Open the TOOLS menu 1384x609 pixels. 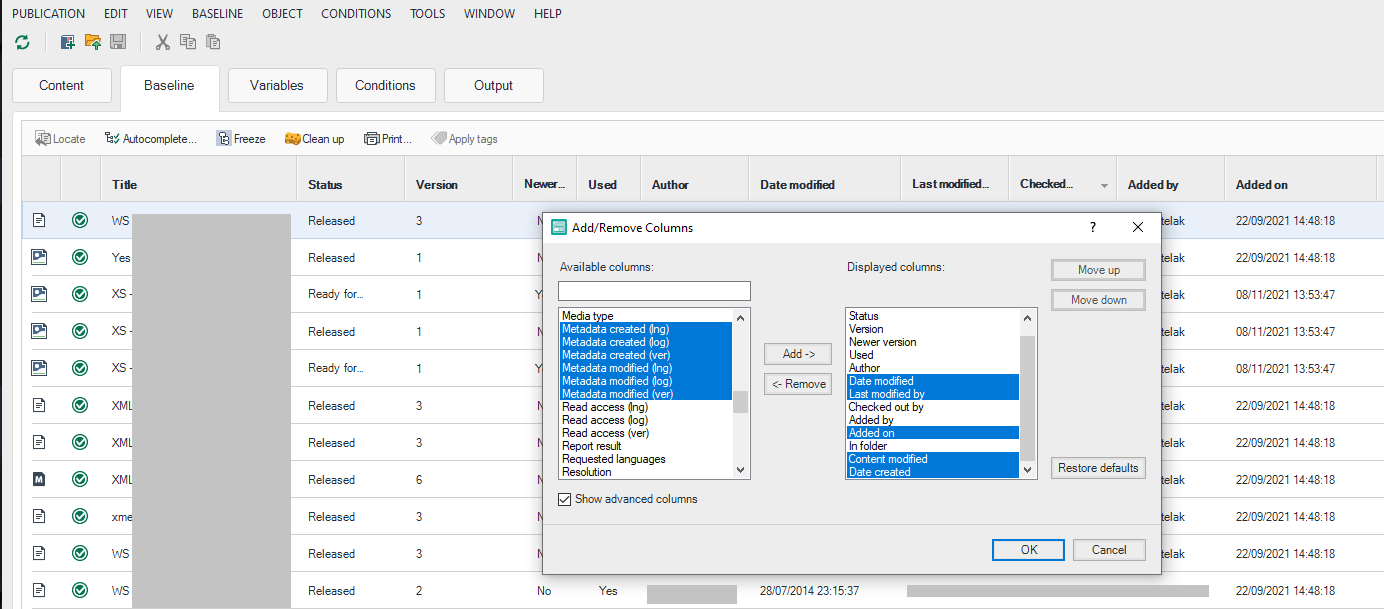(x=428, y=14)
